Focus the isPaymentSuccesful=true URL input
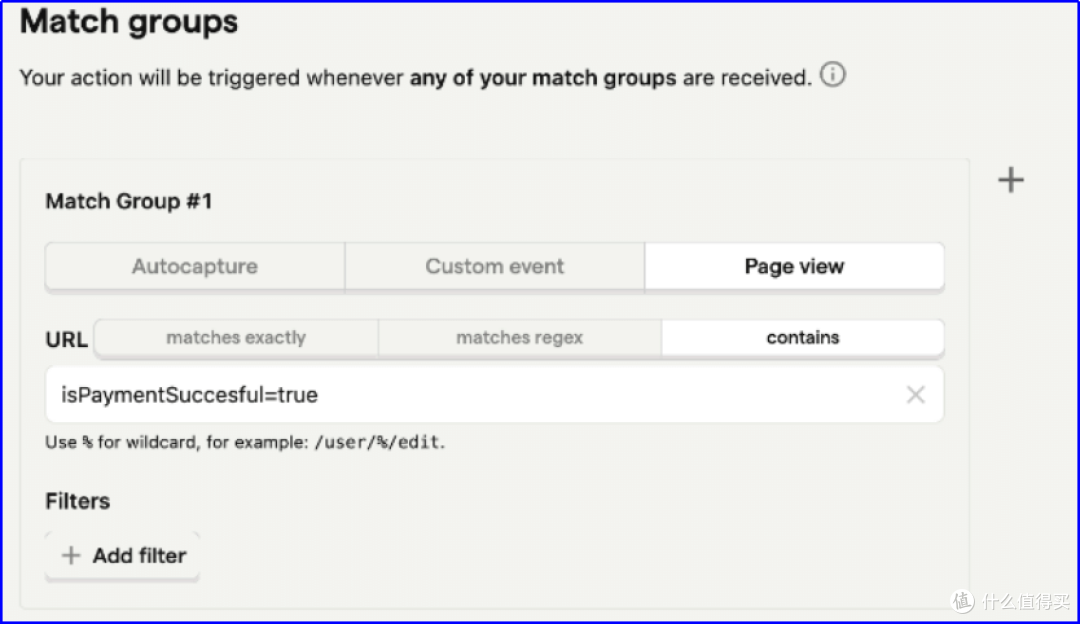This screenshot has width=1080, height=624. (495, 395)
